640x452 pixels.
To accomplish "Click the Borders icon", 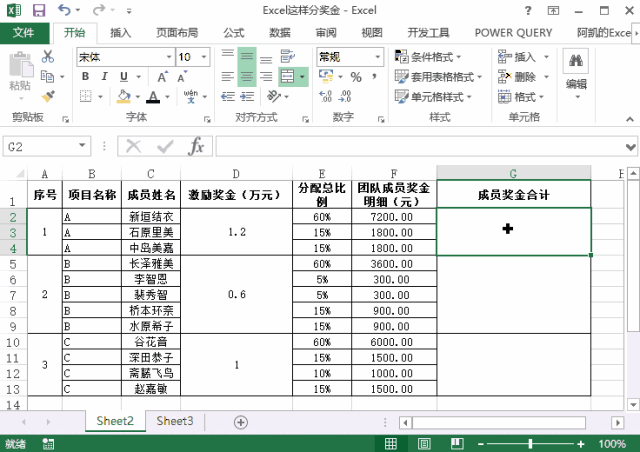I will coord(86,96).
